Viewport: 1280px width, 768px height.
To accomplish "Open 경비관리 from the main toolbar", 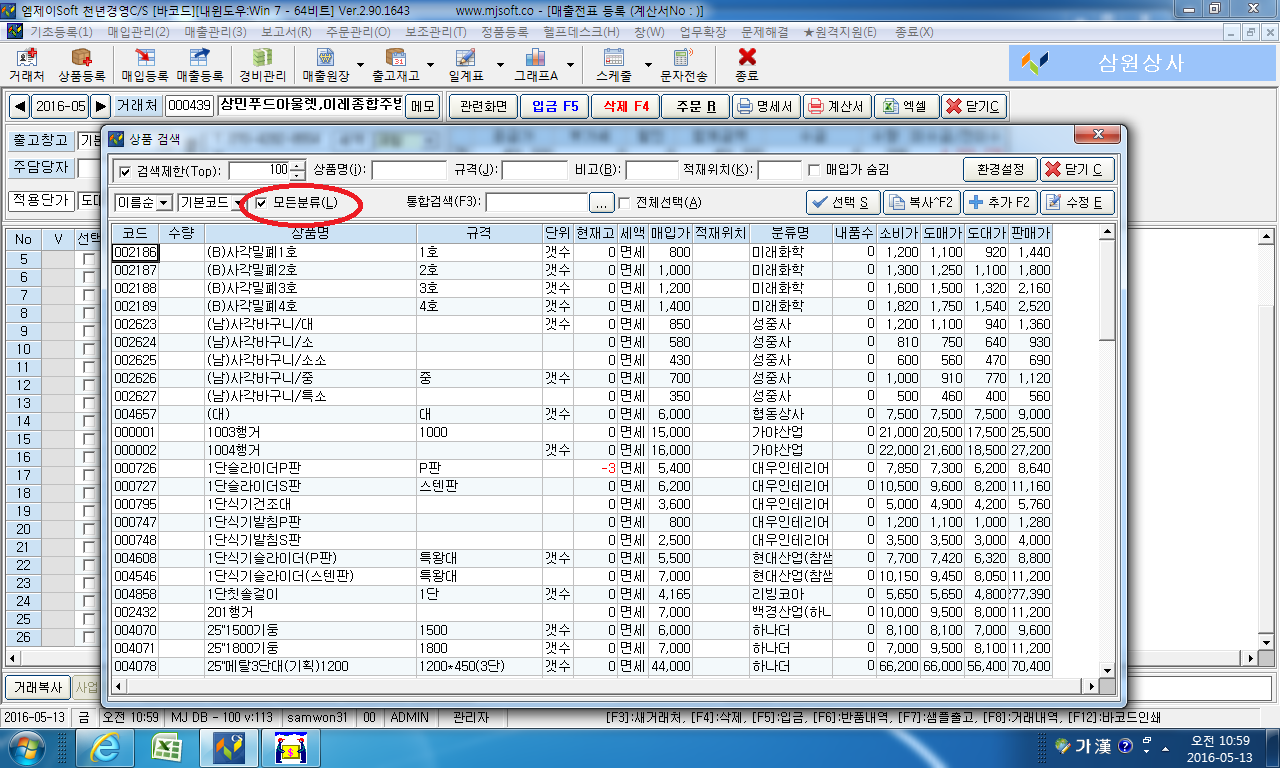I will click(x=263, y=65).
